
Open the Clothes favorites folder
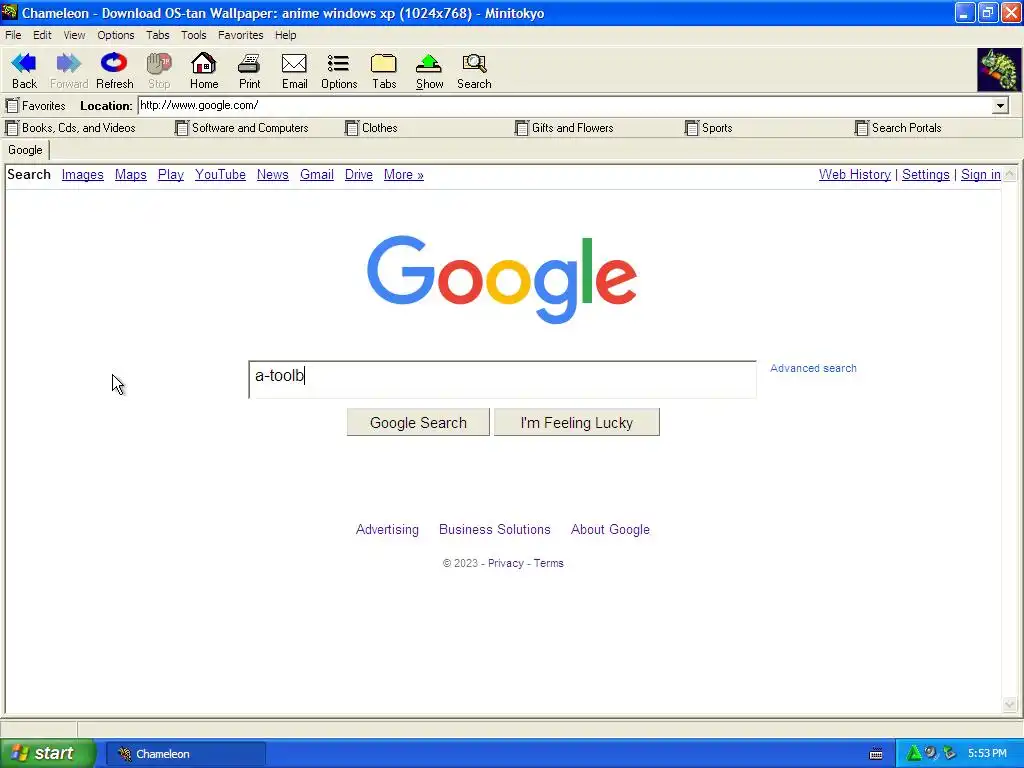tap(371, 128)
